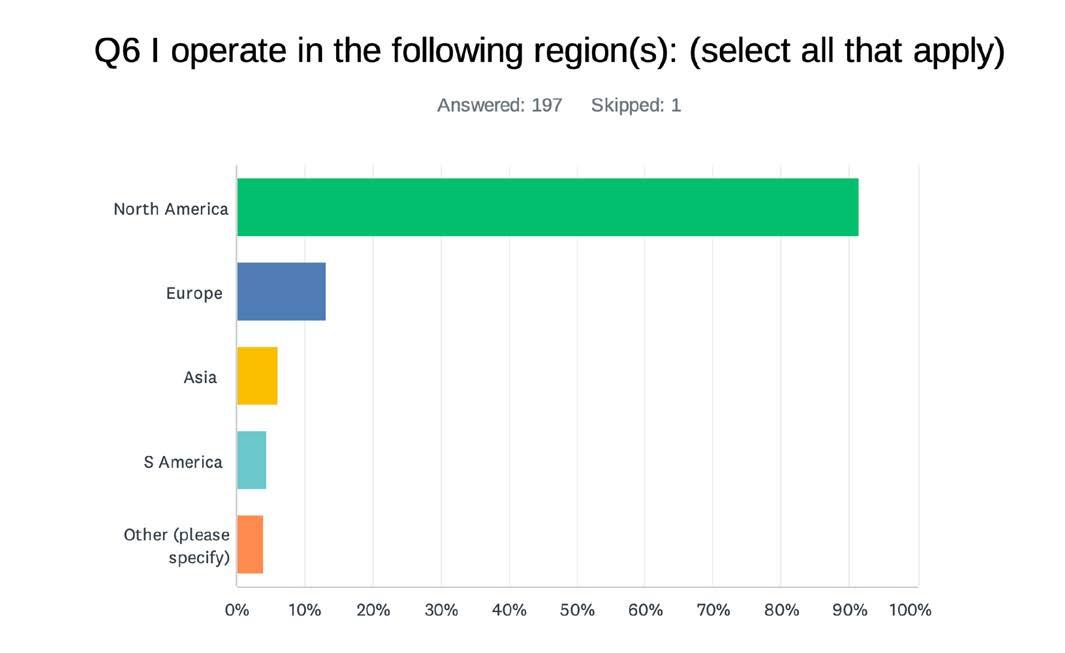Click the 0% axis tick label
The image size is (1065, 653).
237,610
